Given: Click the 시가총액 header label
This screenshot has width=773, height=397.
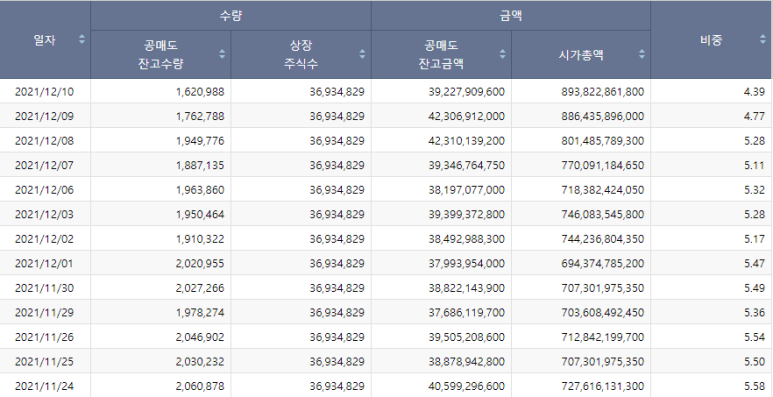Looking at the screenshot, I should [x=581, y=55].
